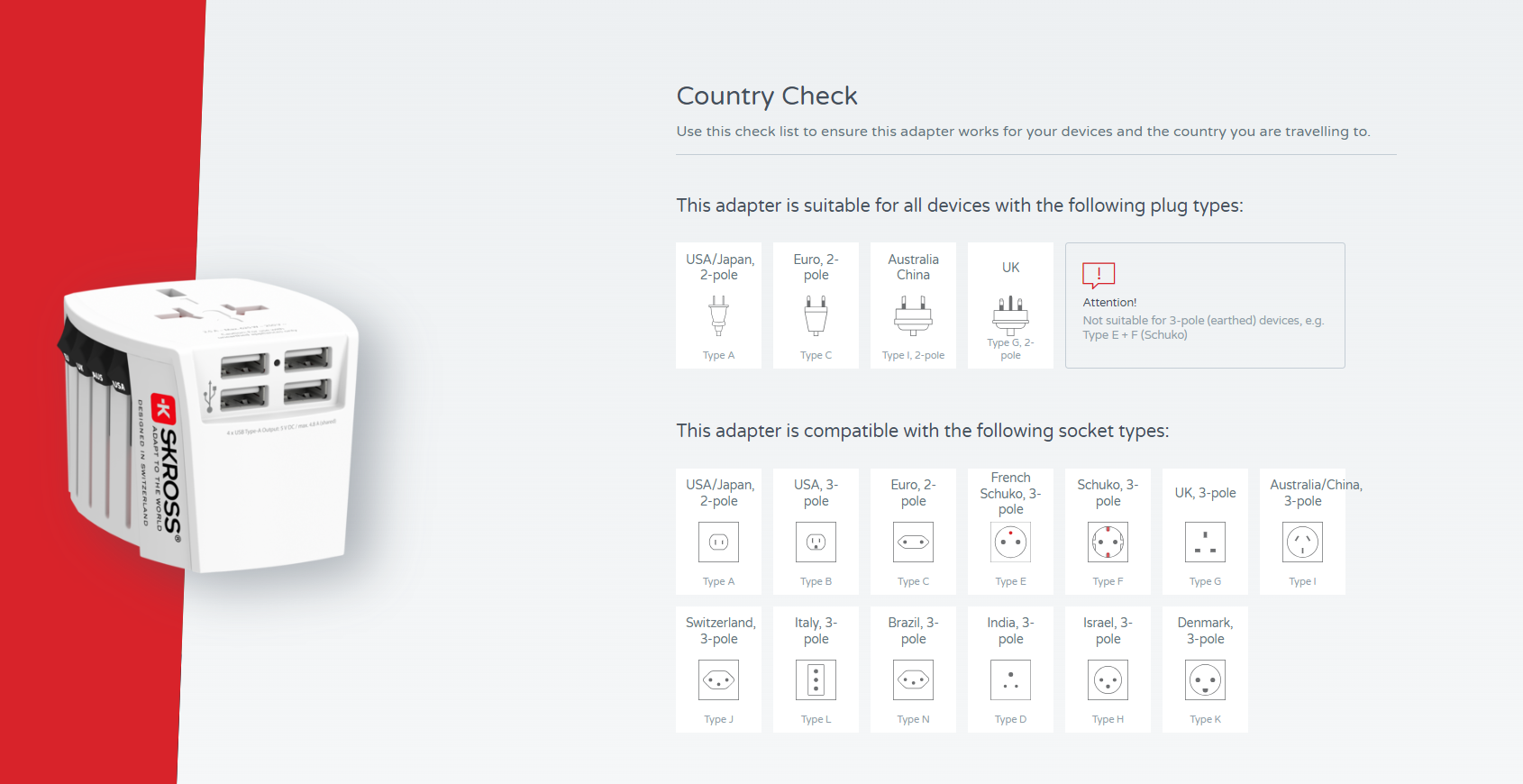1523x784 pixels.
Task: Click the Country Check heading
Action: click(767, 96)
